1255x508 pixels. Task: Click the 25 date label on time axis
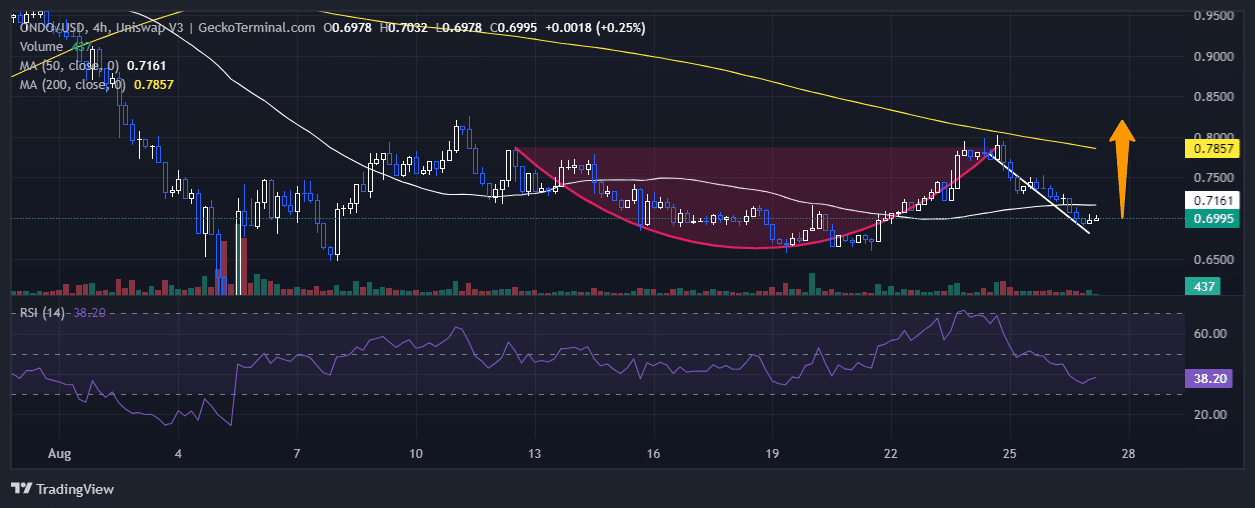click(x=1010, y=453)
